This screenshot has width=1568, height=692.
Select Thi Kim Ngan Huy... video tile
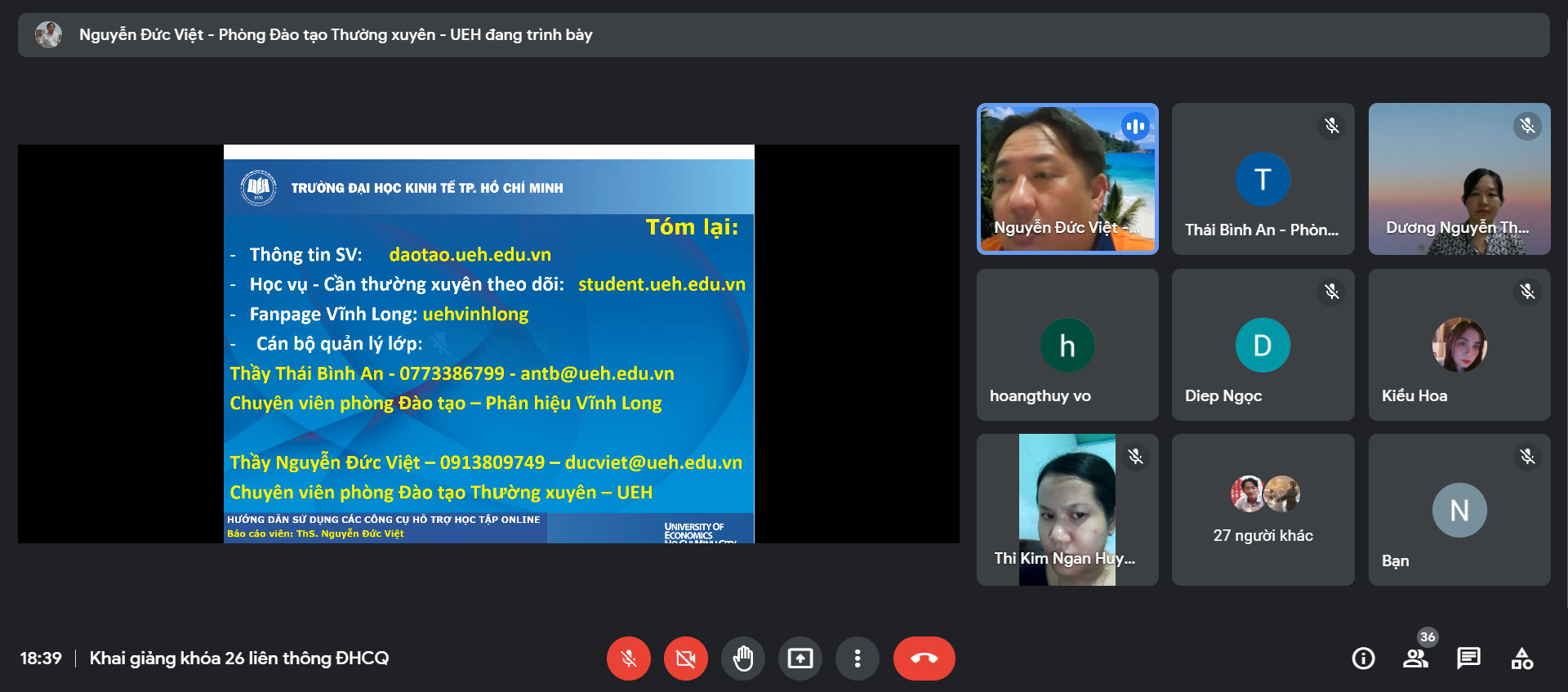pos(1067,510)
